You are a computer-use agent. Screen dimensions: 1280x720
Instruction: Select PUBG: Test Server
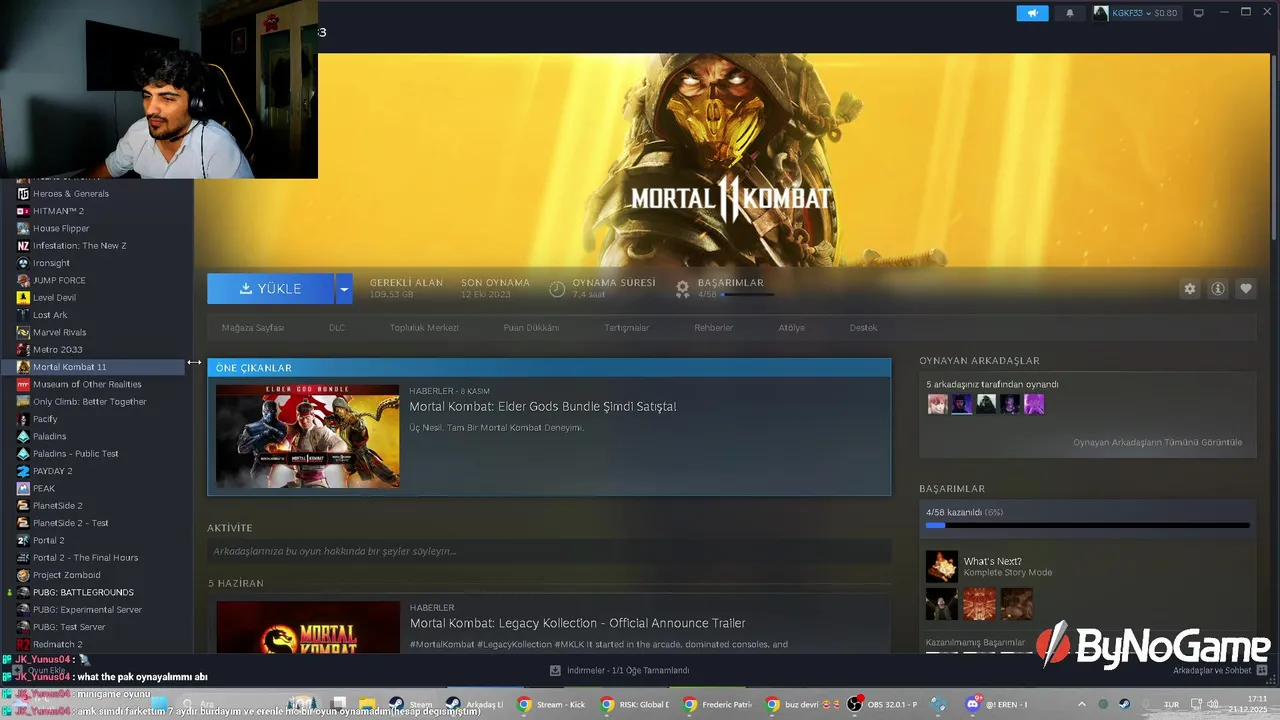point(69,627)
